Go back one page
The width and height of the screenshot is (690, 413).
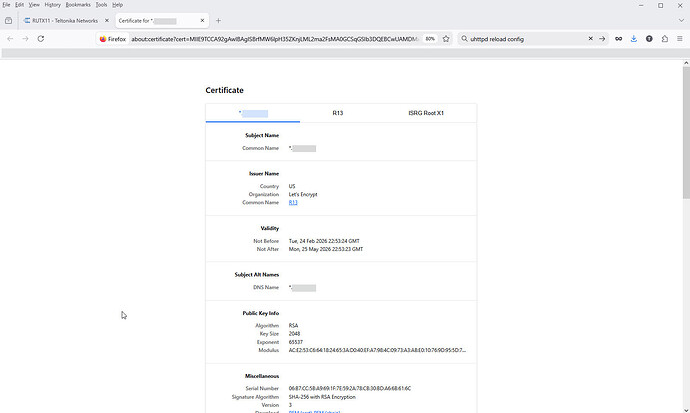click(10, 39)
